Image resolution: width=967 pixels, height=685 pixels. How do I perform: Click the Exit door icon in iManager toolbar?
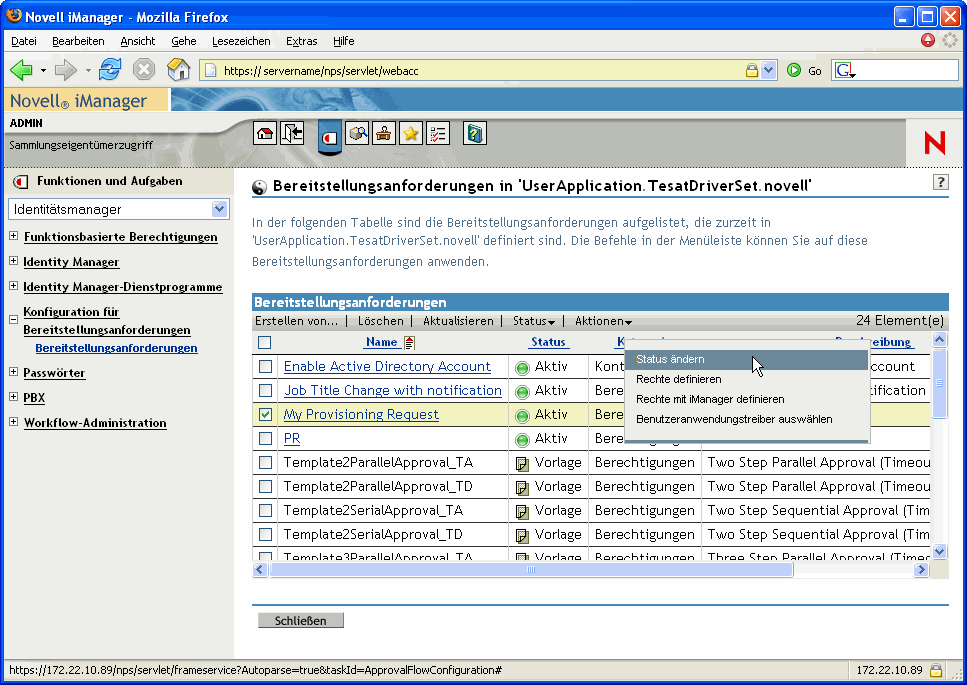coord(292,133)
